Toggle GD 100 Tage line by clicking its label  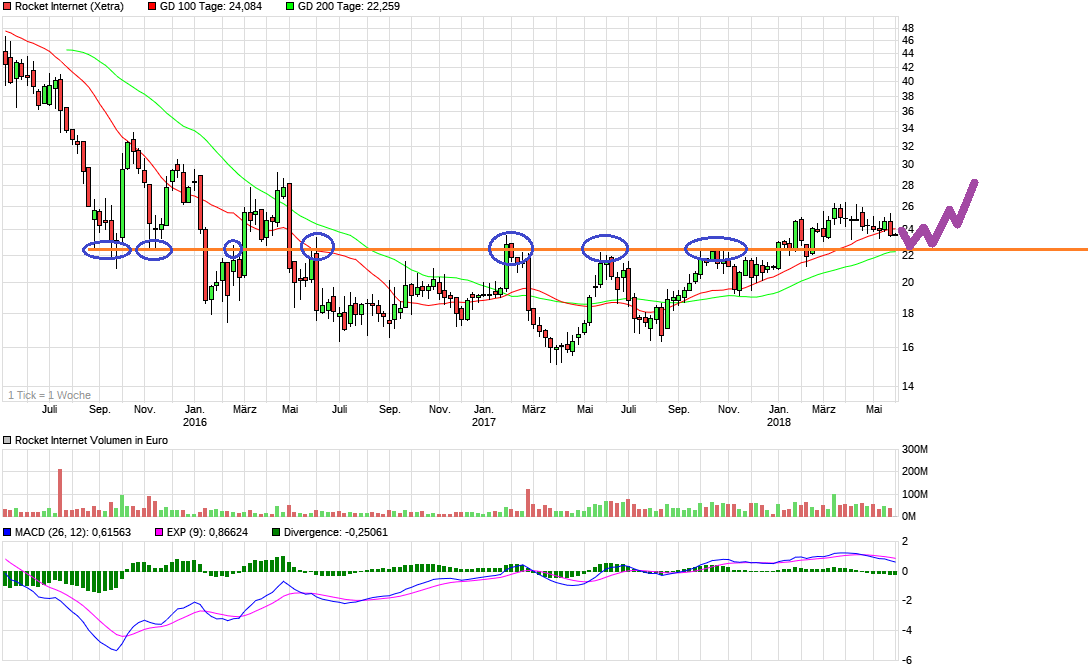tap(208, 8)
